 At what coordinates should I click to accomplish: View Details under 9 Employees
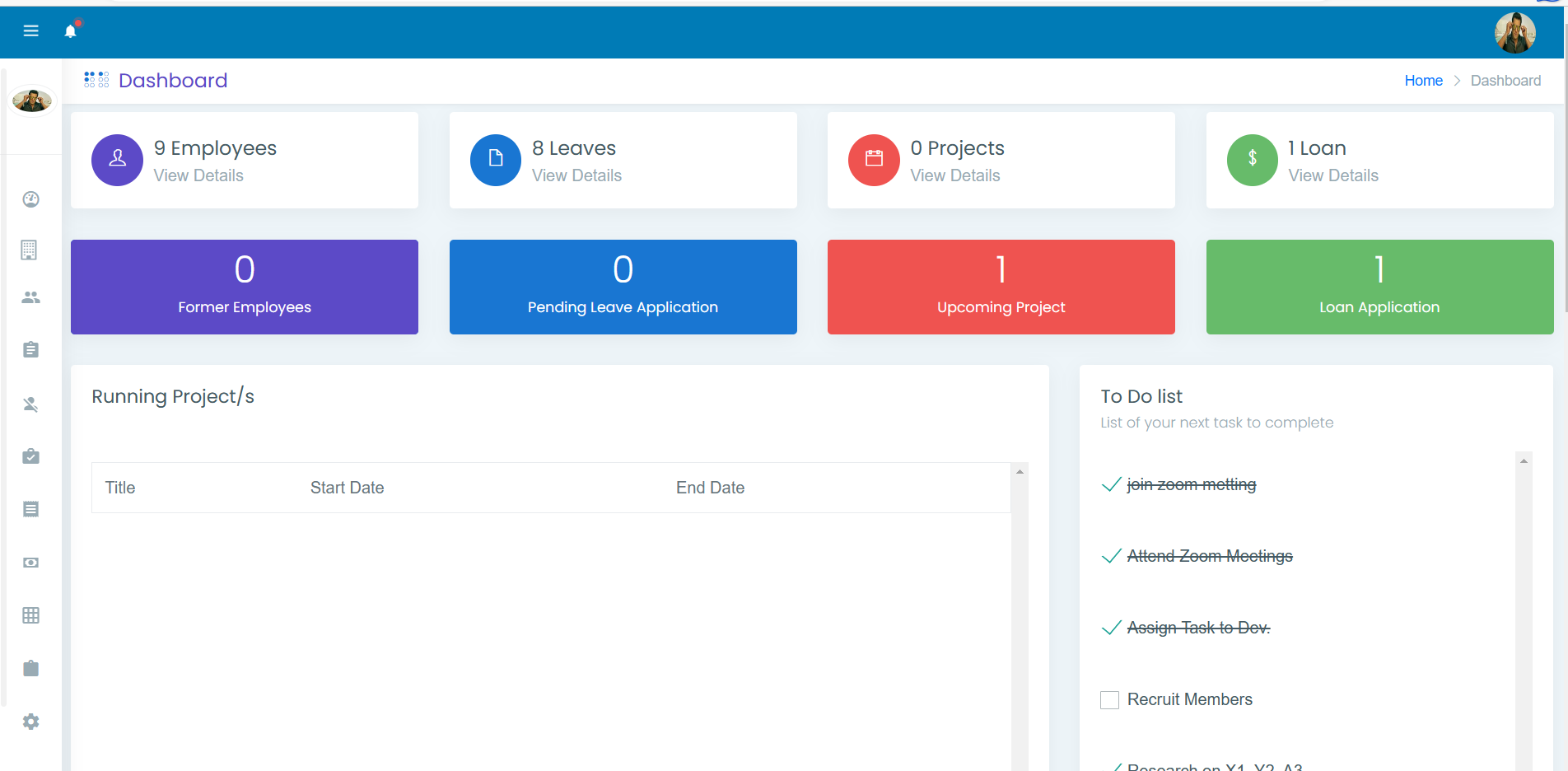point(198,175)
